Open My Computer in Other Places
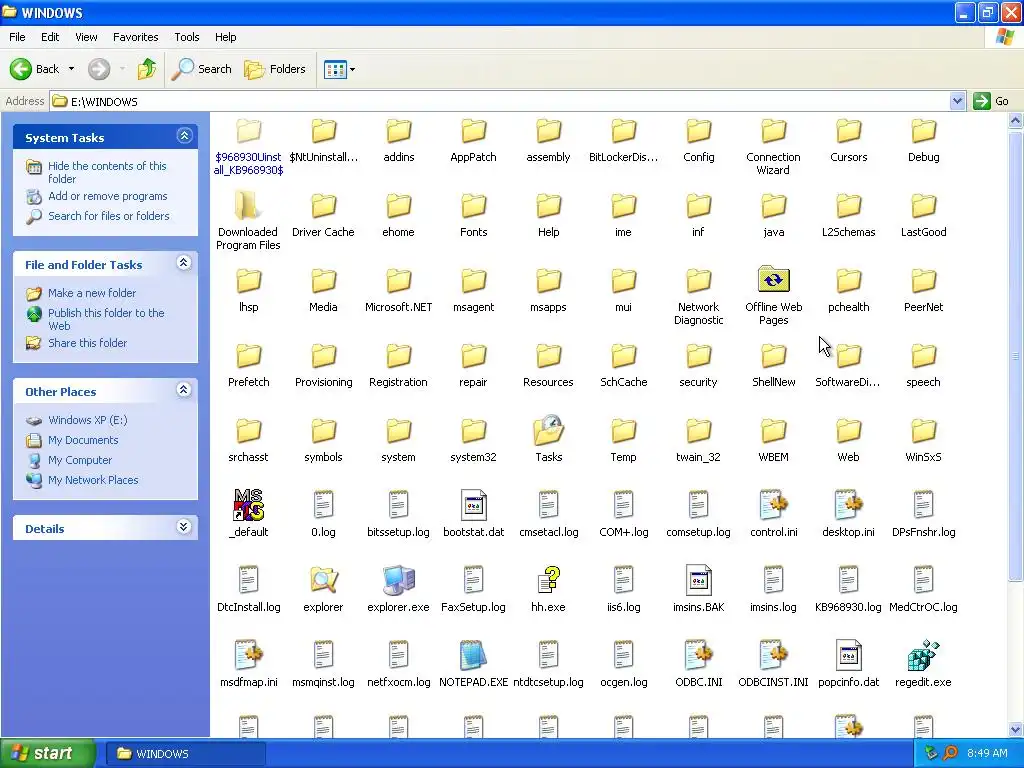Screen dimensions: 1024x768 coord(80,460)
